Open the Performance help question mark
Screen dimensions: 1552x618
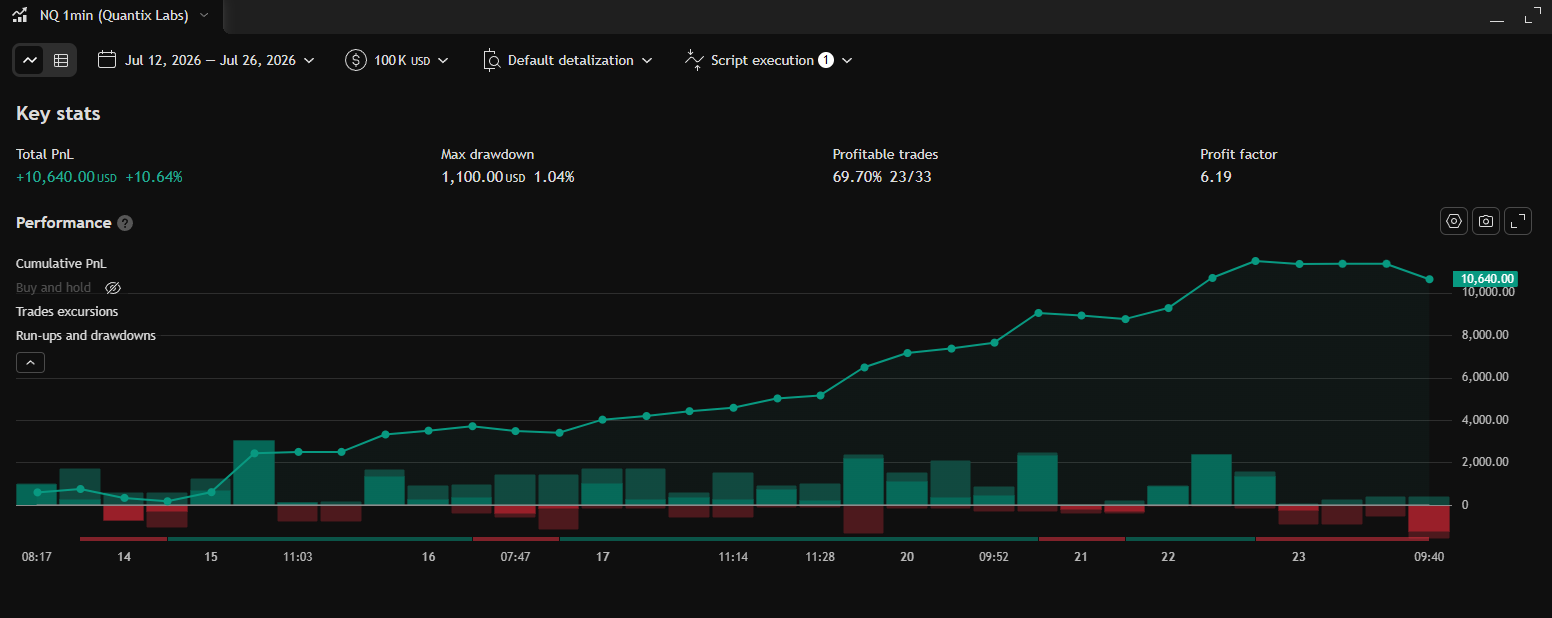point(125,223)
